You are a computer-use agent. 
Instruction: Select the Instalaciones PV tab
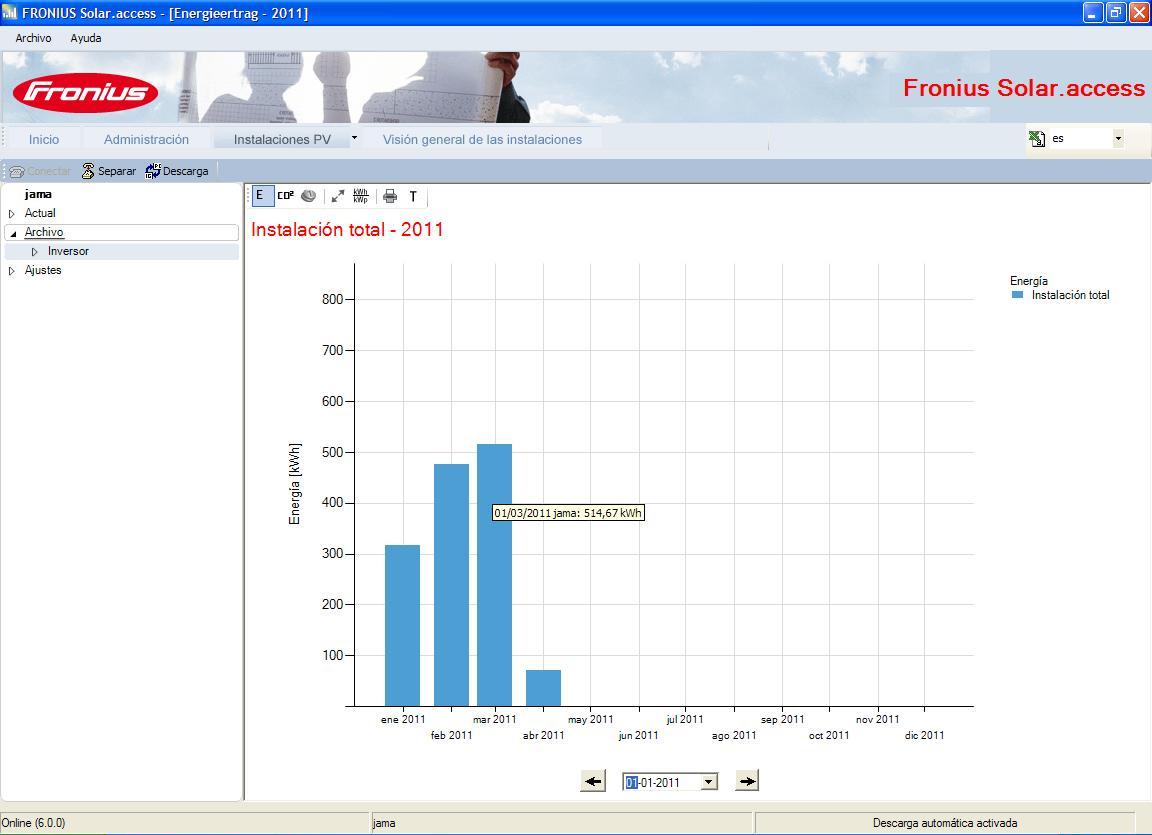[282, 139]
